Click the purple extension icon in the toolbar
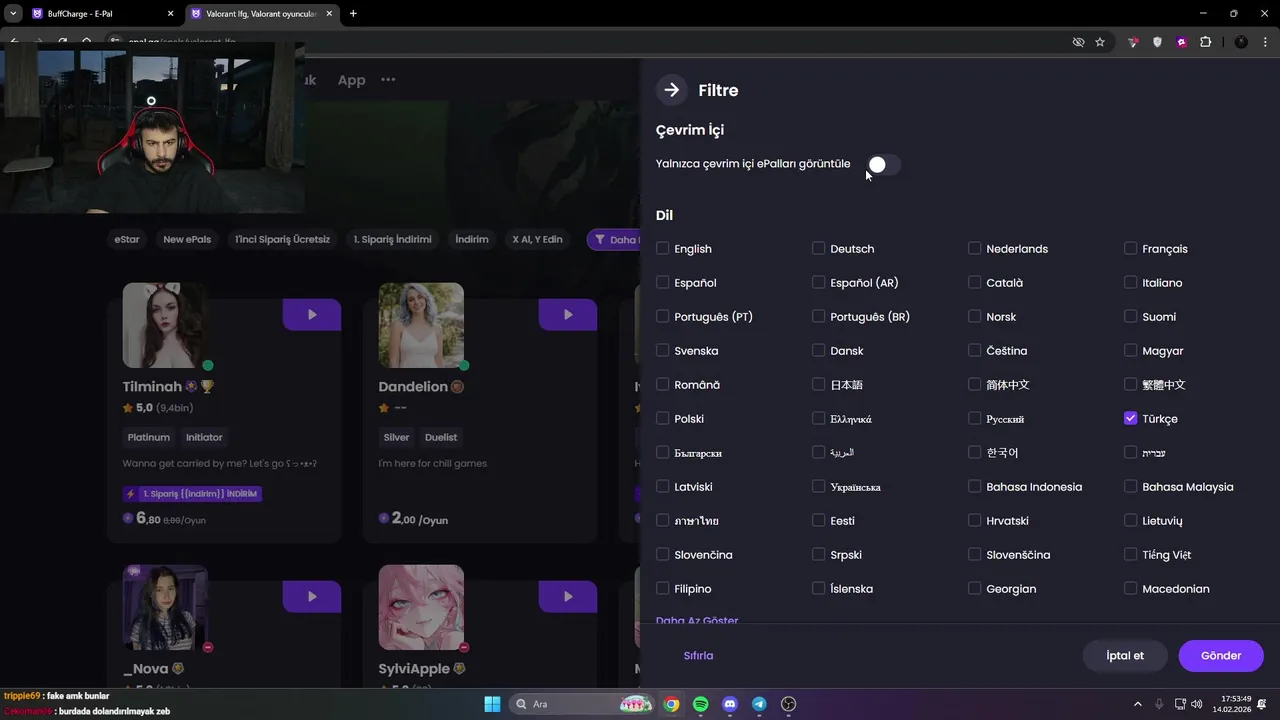The width and height of the screenshot is (1280, 720). tap(1182, 42)
